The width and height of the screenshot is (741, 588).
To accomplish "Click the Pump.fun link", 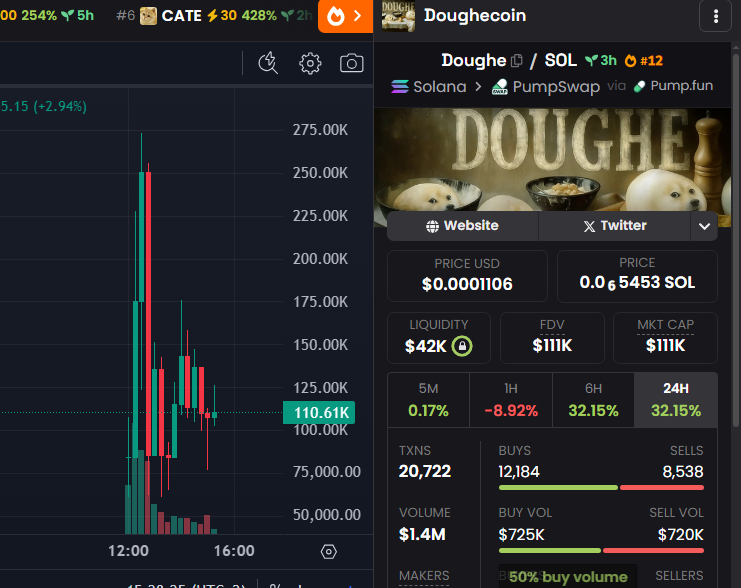I will pos(673,86).
